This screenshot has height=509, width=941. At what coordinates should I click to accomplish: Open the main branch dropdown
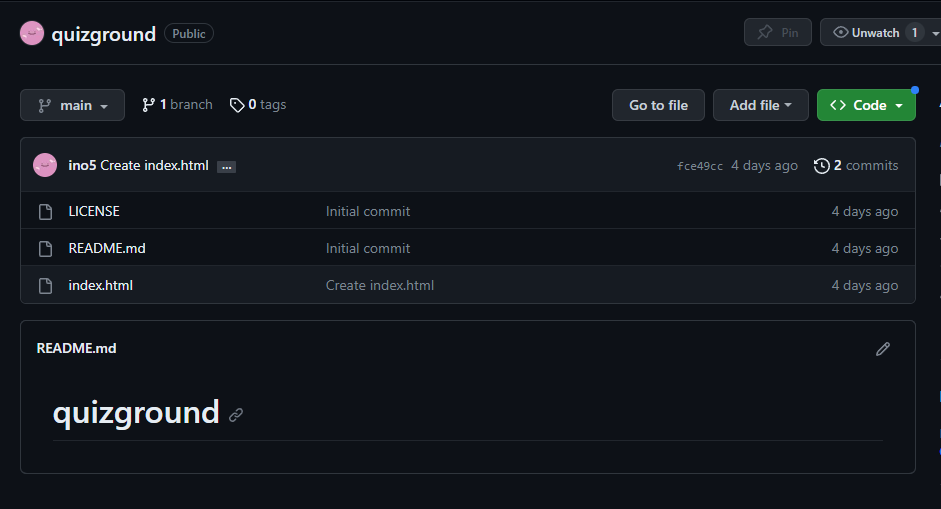tap(73, 105)
